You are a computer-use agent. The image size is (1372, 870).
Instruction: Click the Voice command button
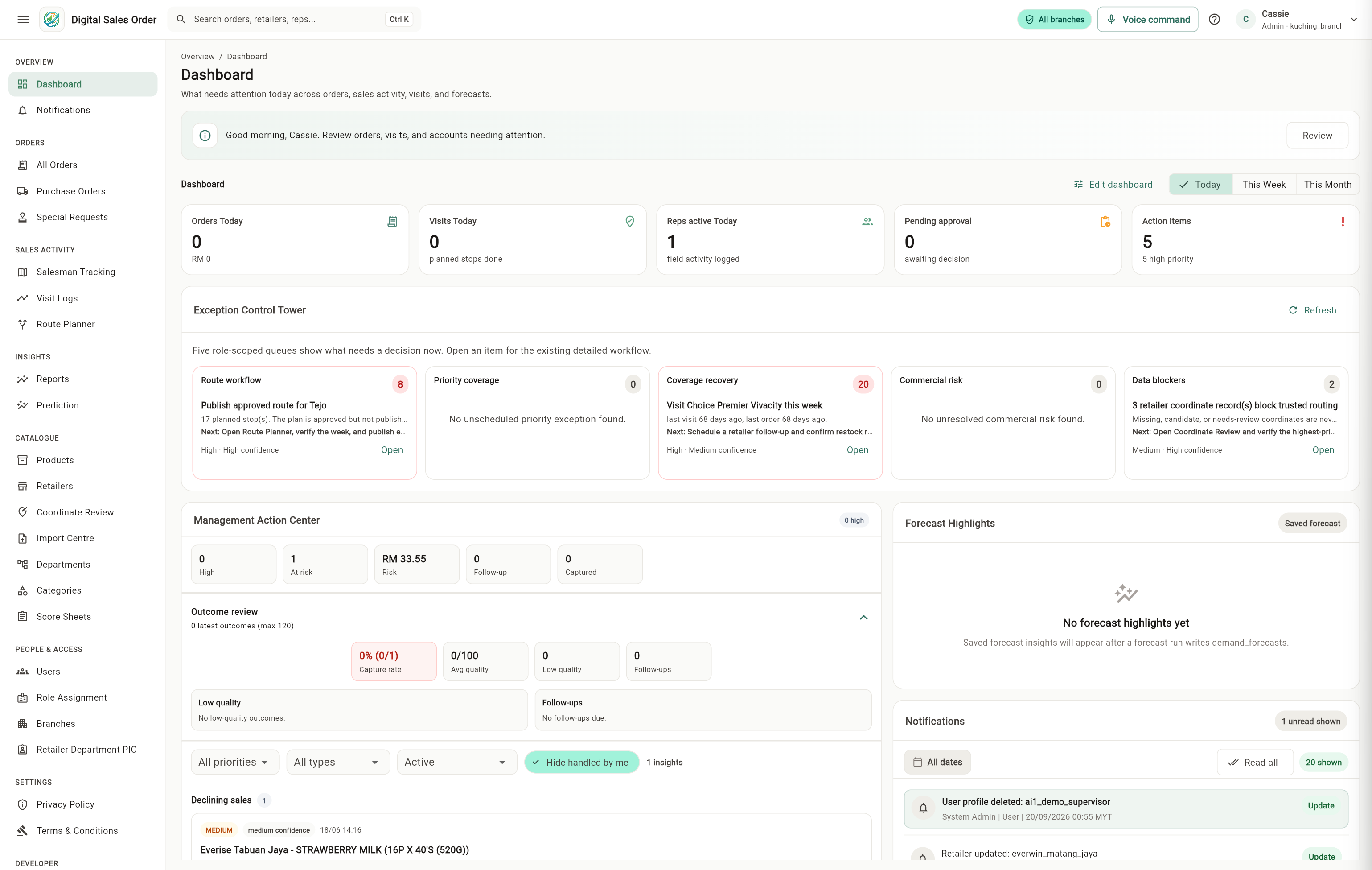tap(1147, 19)
